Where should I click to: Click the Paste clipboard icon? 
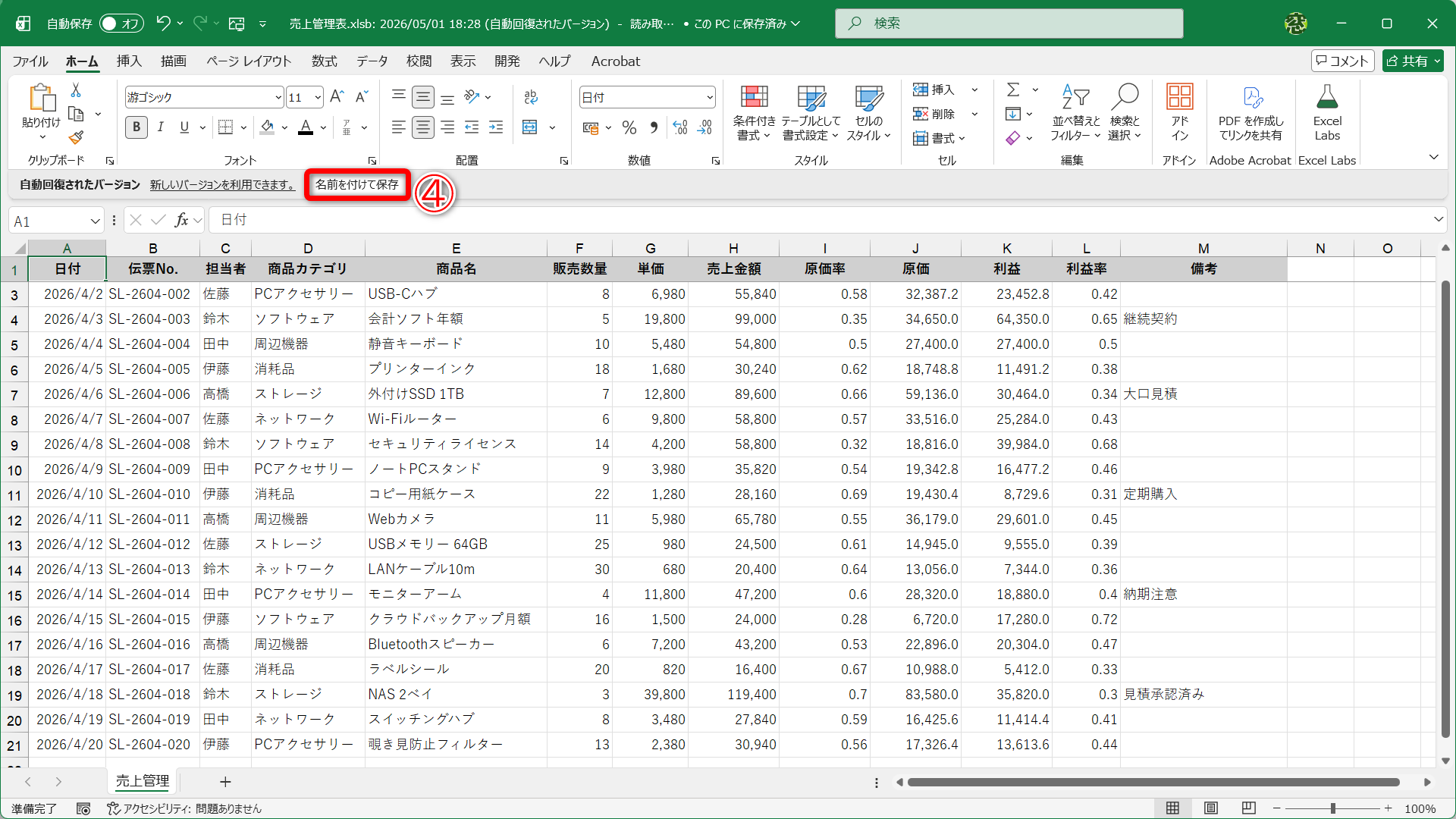pos(42,99)
